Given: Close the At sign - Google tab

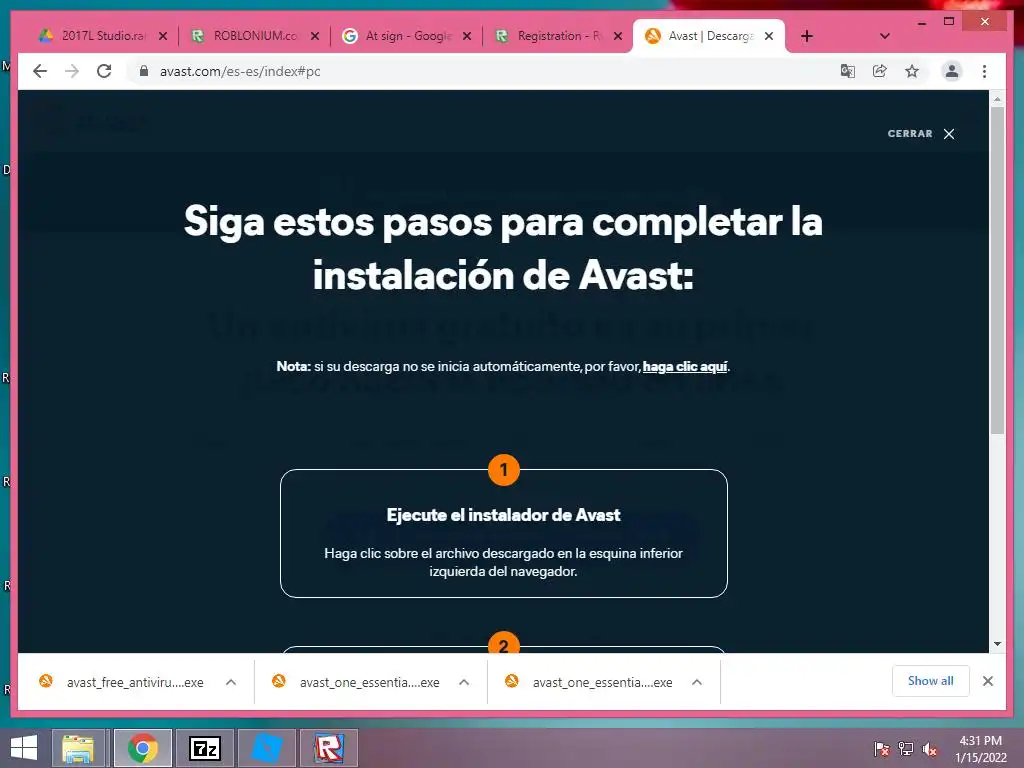Looking at the screenshot, I should coord(467,36).
